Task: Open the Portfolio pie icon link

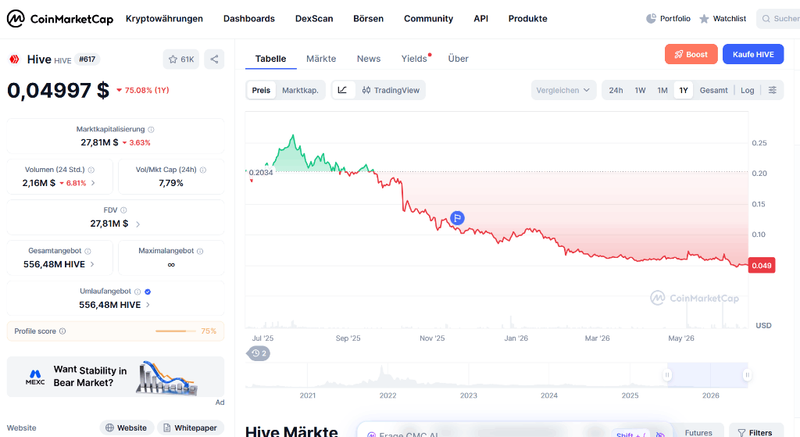Action: (x=668, y=19)
